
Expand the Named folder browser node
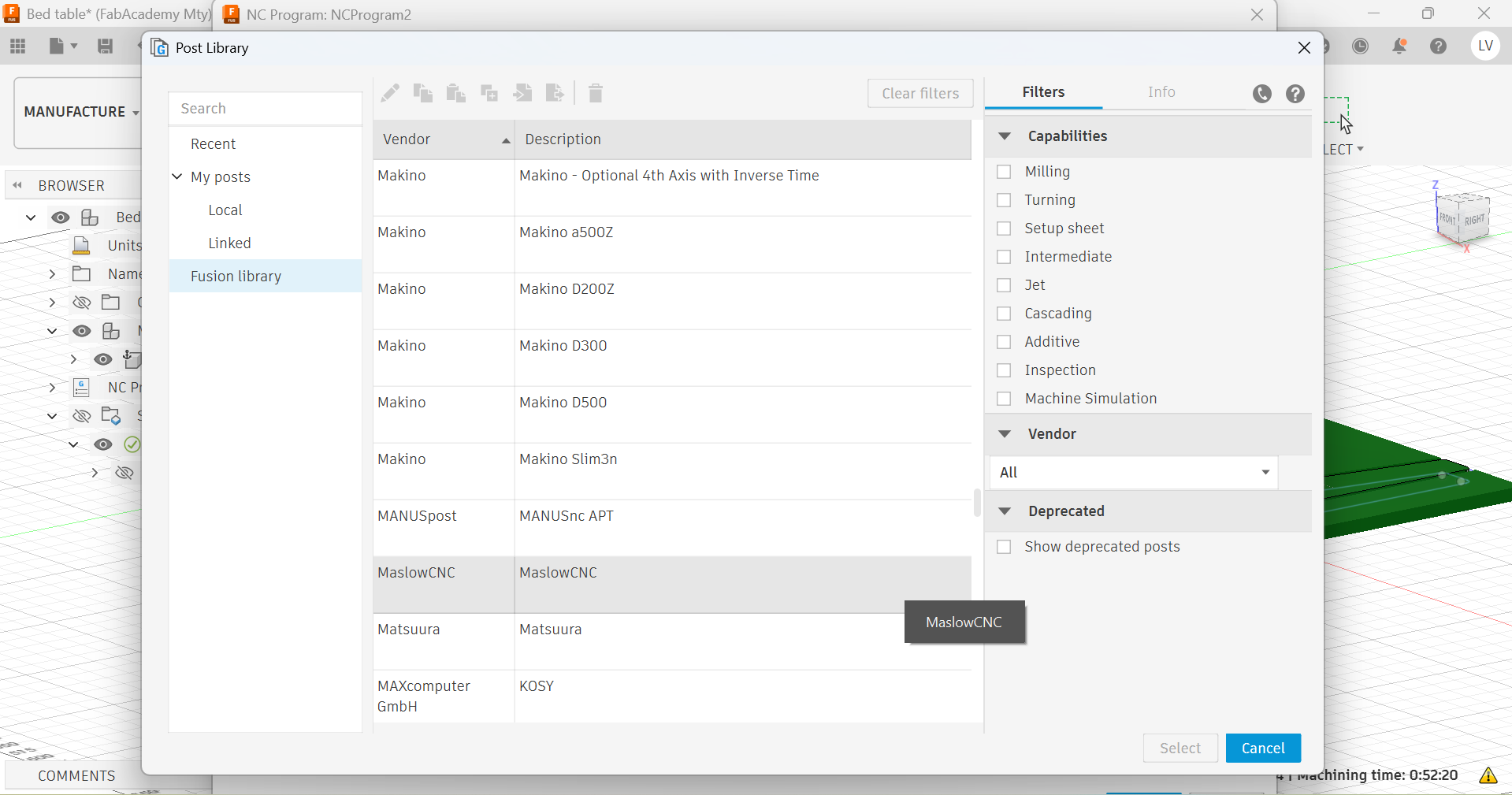click(x=52, y=274)
